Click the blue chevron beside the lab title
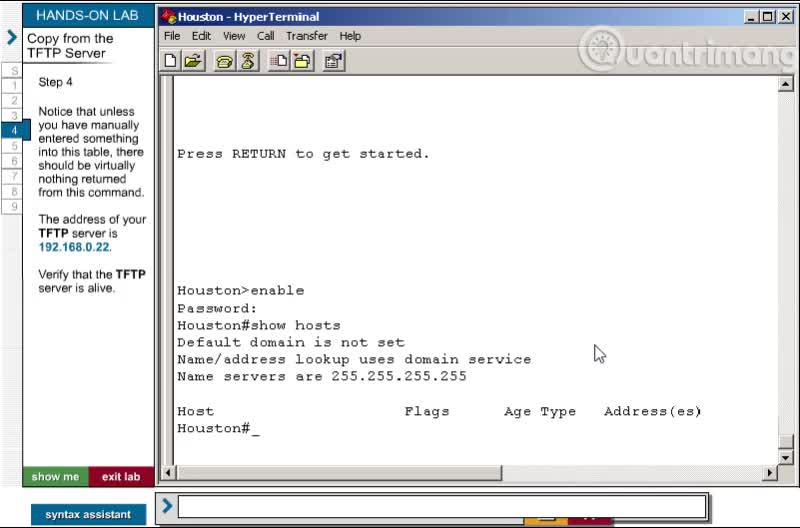 click(11, 37)
